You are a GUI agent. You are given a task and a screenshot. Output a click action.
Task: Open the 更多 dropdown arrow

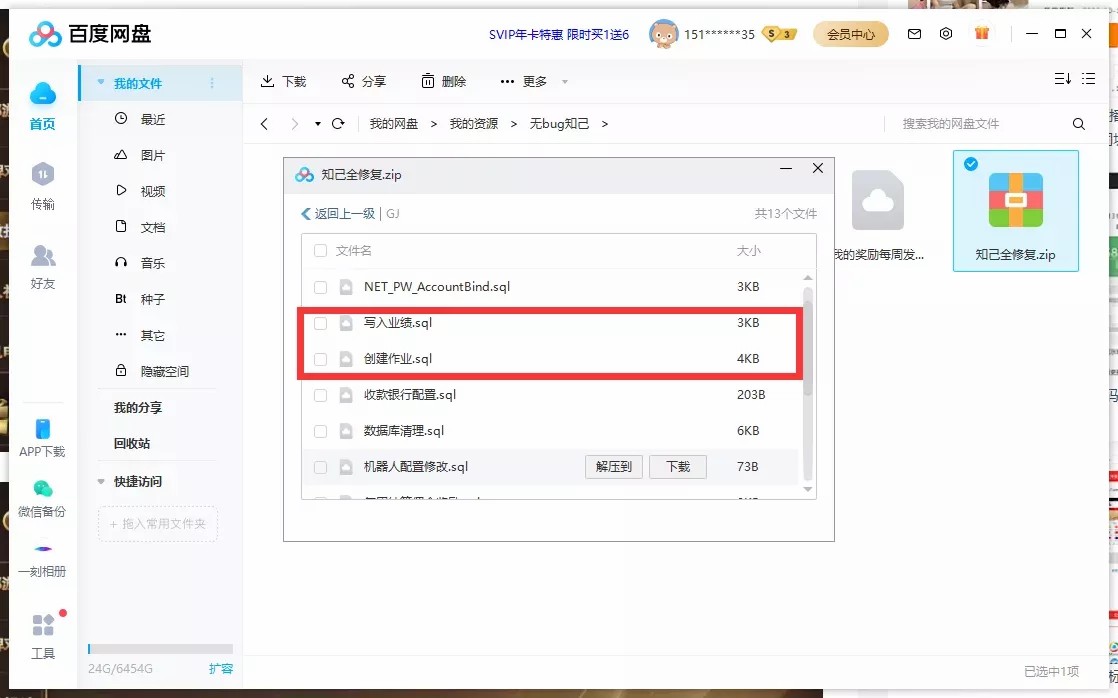tap(565, 82)
